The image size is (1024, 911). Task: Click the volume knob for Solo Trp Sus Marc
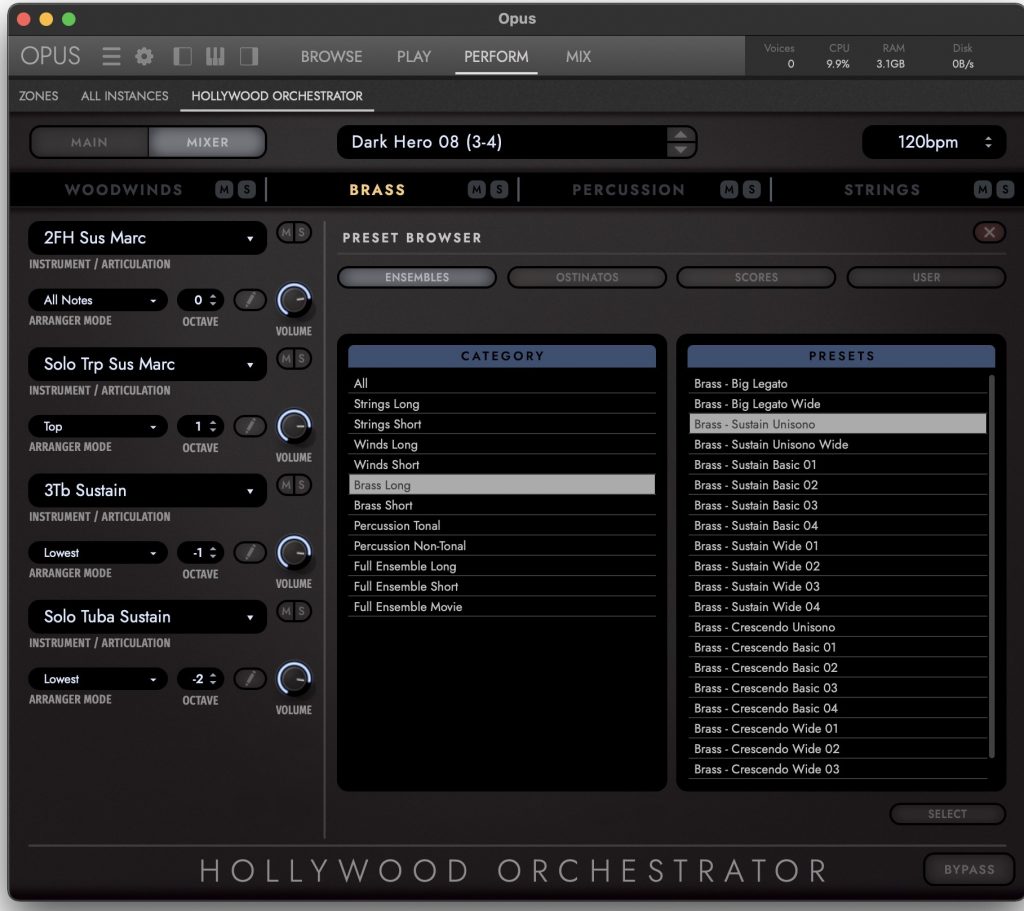tap(294, 426)
